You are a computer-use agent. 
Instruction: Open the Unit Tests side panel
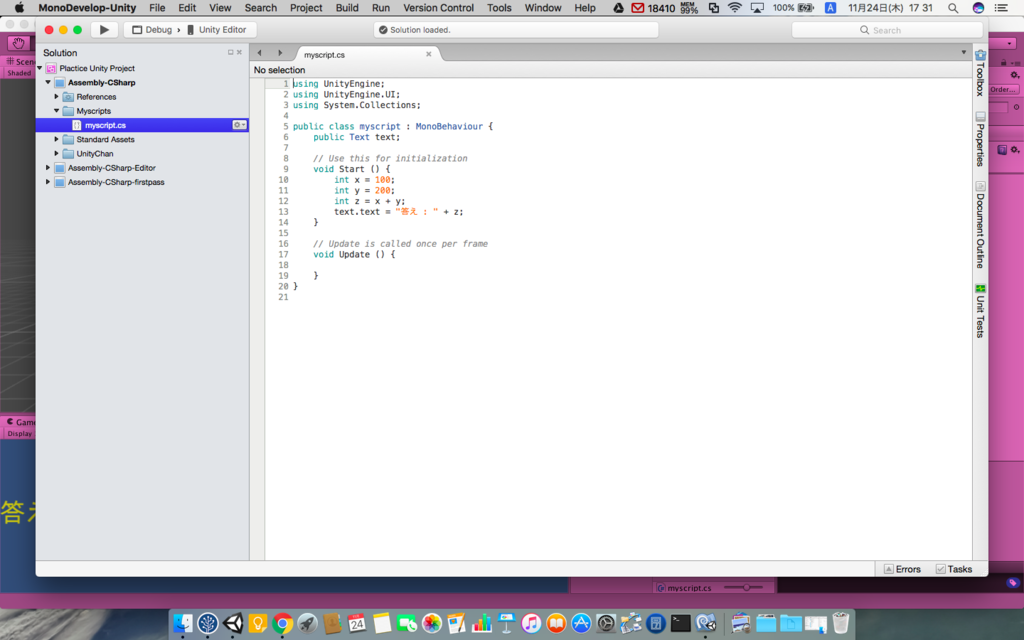980,310
